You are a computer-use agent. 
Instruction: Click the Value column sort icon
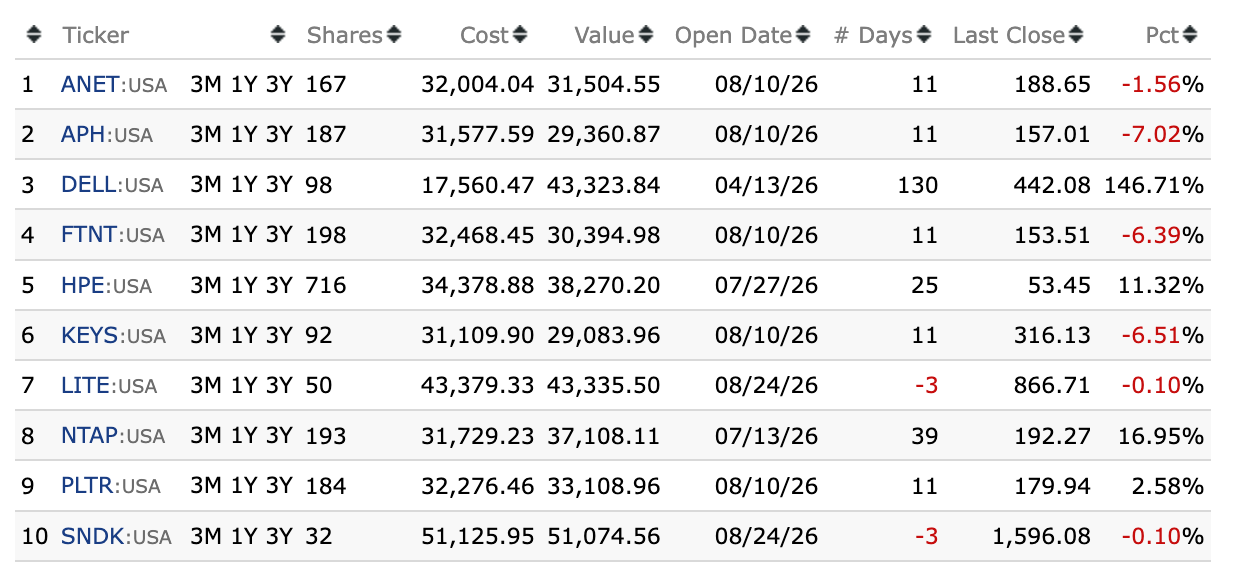[x=646, y=35]
